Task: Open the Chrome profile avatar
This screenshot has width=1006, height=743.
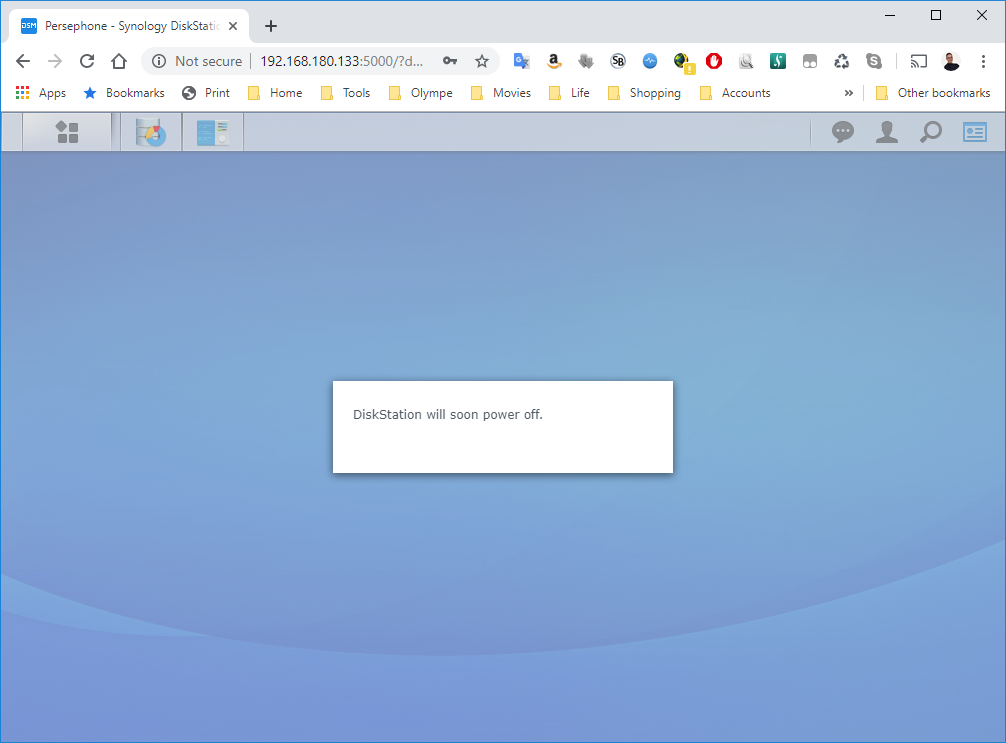Action: coord(951,61)
